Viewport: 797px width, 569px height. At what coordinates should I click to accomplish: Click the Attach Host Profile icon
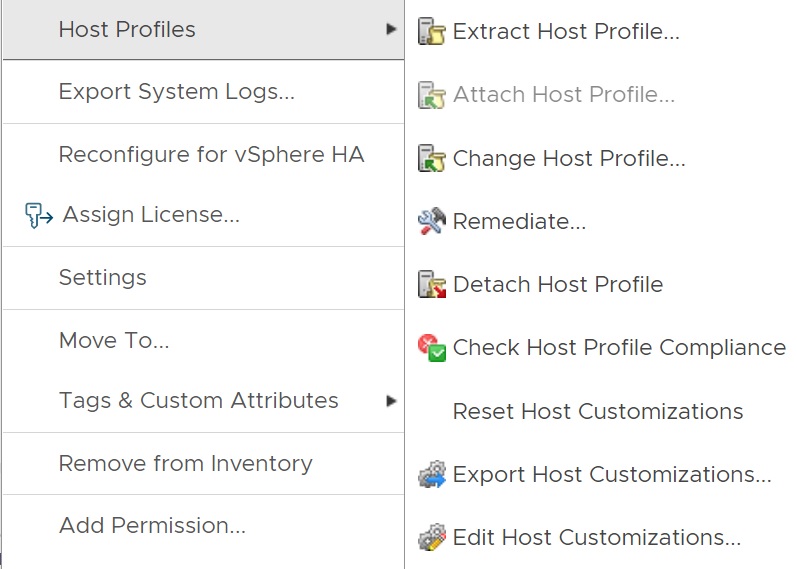[431, 95]
